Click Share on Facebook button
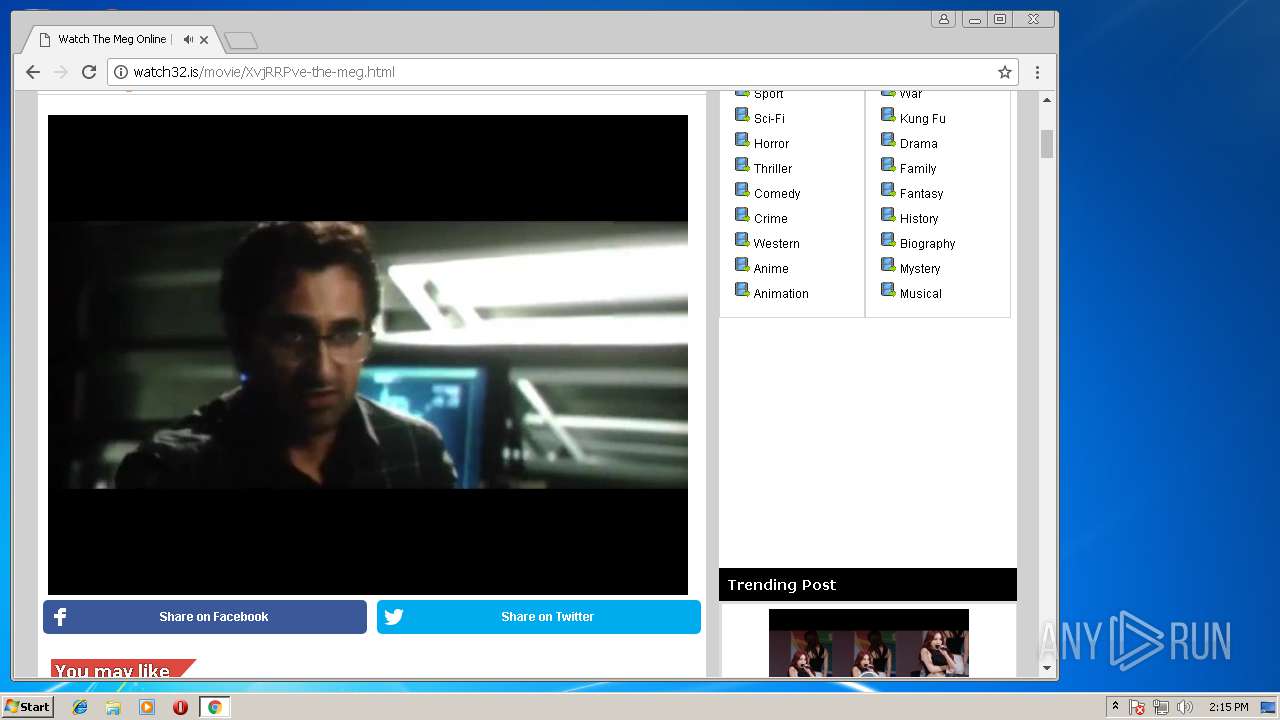 tap(205, 617)
